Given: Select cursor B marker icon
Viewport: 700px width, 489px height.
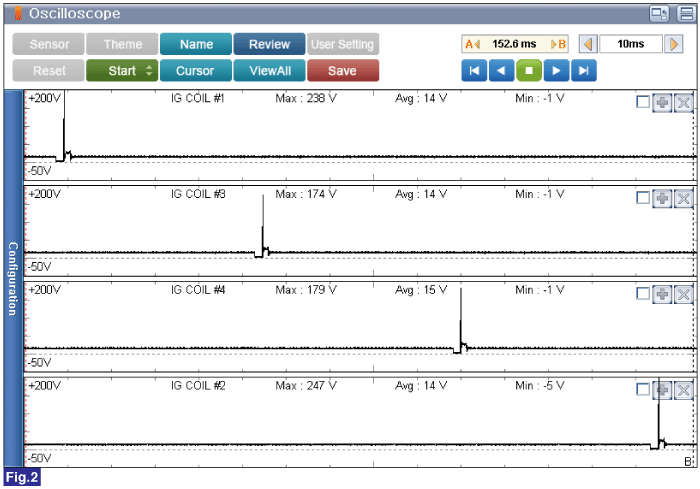Looking at the screenshot, I should coord(558,44).
